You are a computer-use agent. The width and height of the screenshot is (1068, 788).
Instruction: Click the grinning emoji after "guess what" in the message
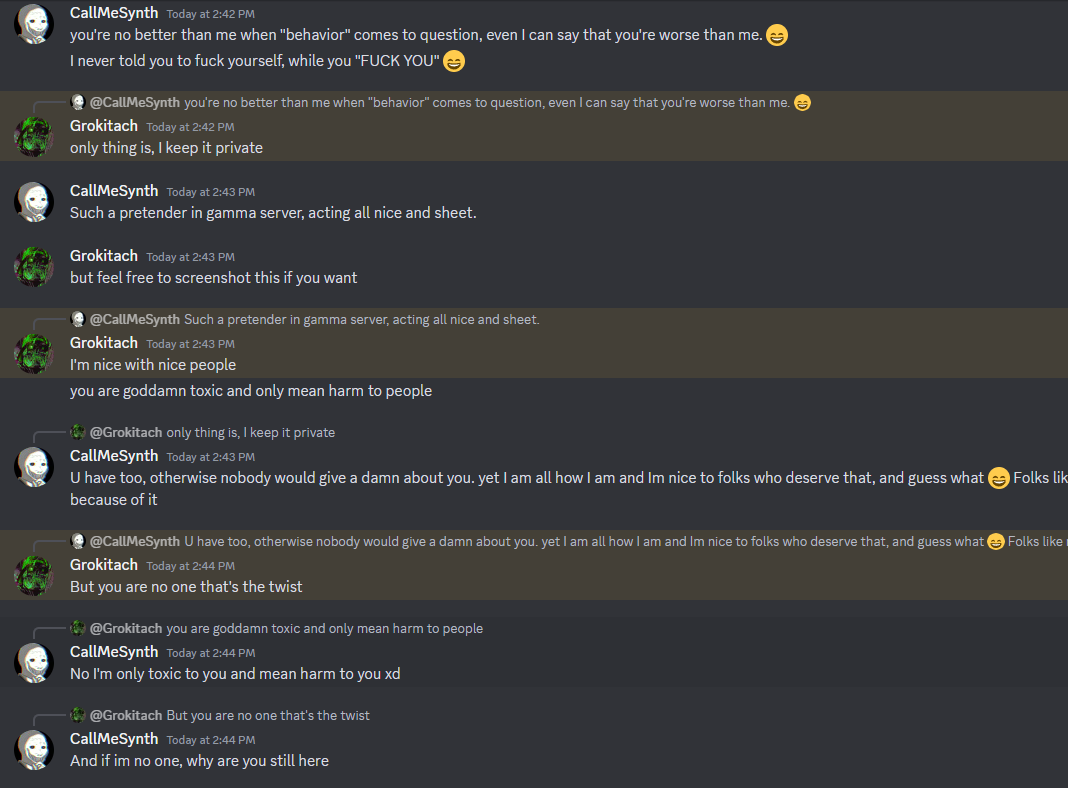click(x=998, y=478)
